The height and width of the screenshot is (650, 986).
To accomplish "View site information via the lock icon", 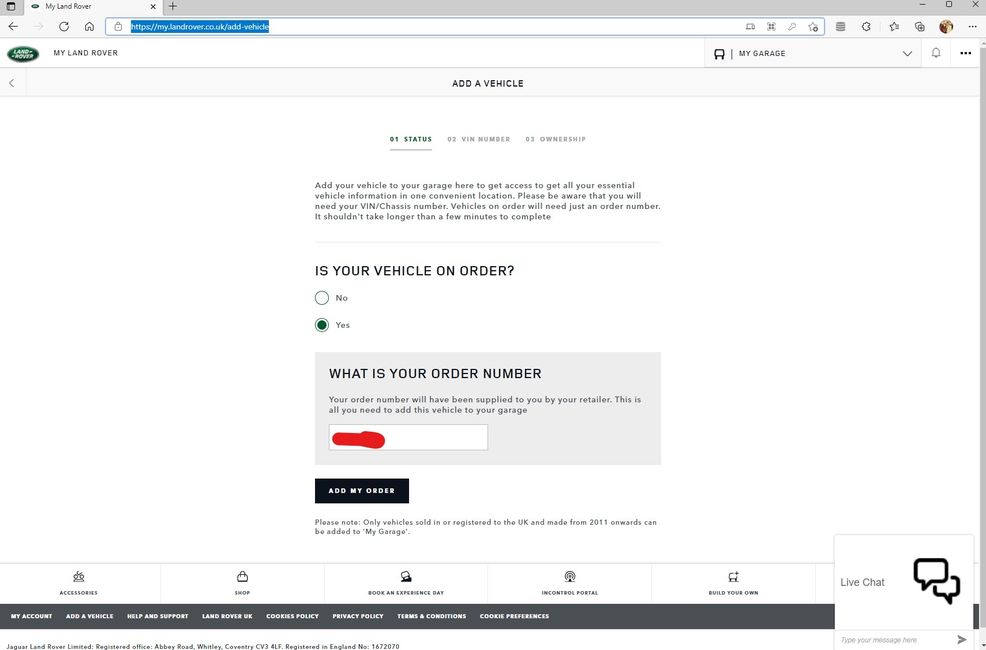I will (118, 26).
